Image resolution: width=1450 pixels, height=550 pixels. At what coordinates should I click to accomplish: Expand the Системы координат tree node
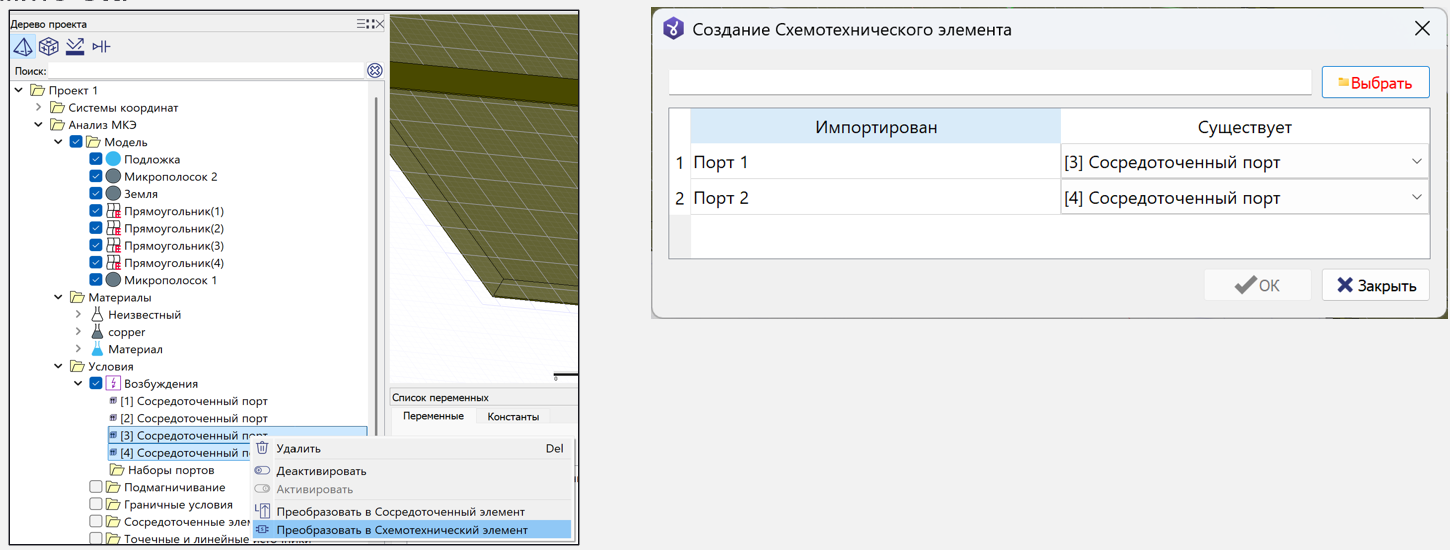point(38,108)
